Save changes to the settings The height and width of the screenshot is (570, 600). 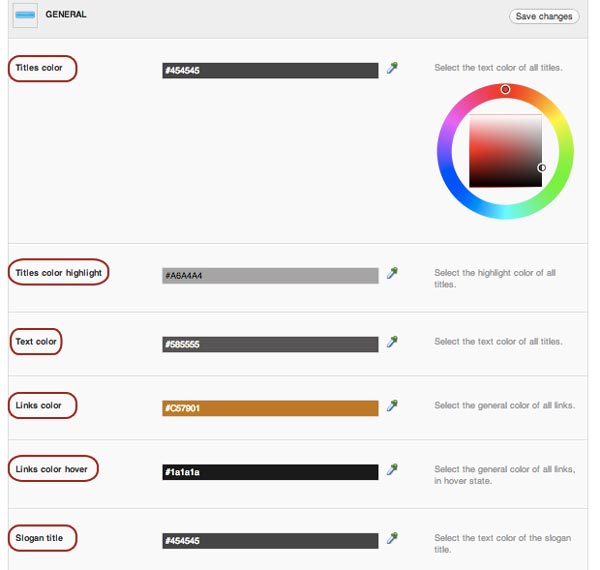point(544,16)
